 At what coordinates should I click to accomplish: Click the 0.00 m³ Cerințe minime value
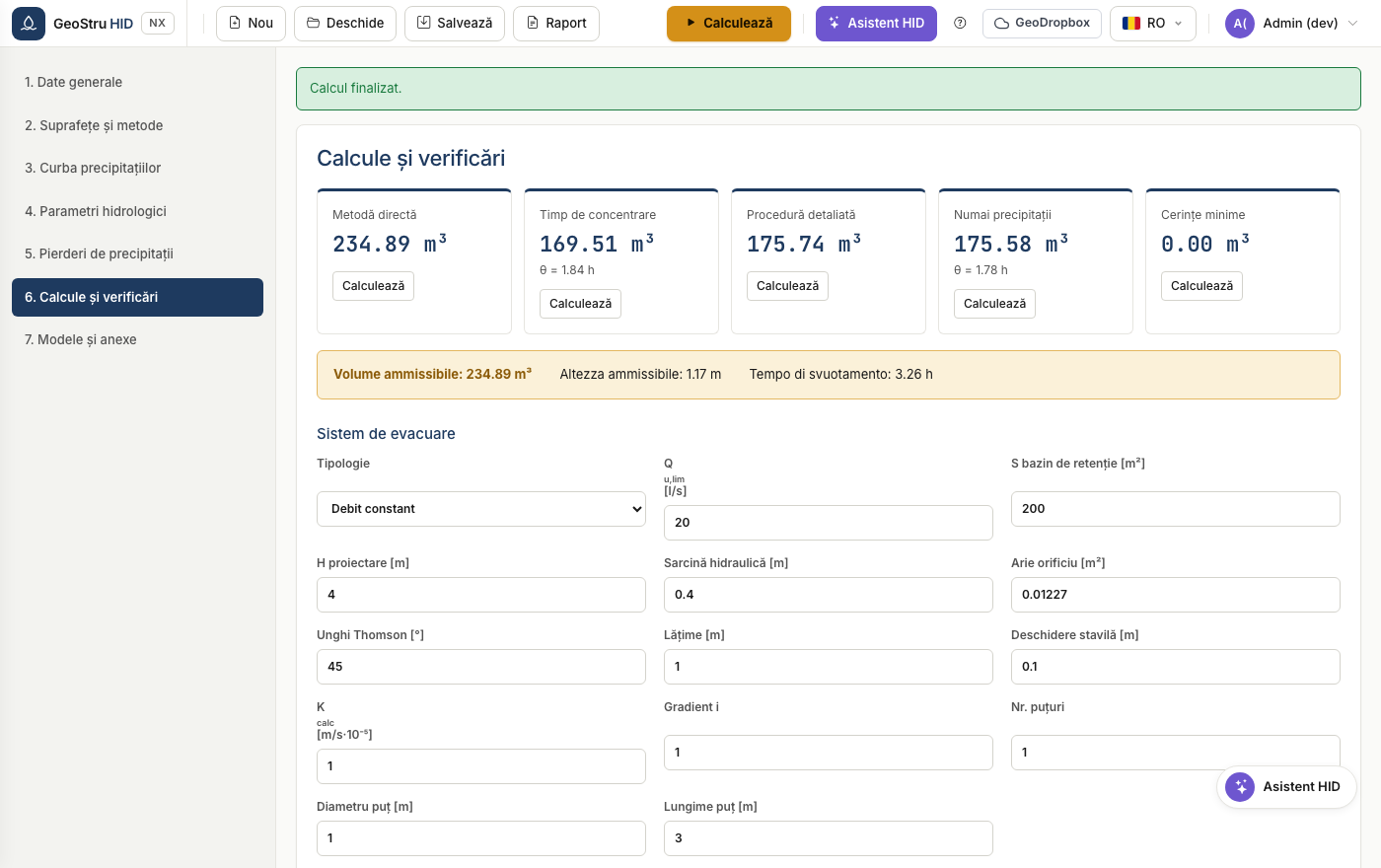point(1205,244)
